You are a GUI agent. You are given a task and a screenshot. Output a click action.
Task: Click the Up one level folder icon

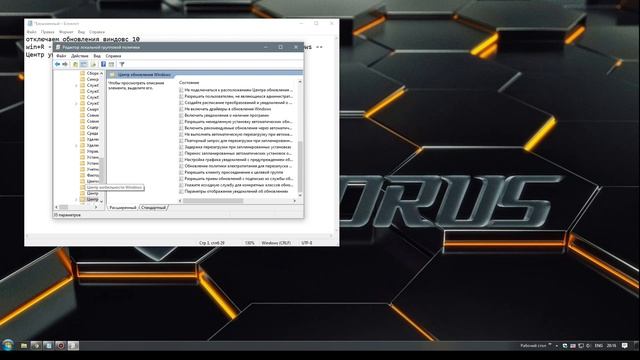tap(75, 64)
